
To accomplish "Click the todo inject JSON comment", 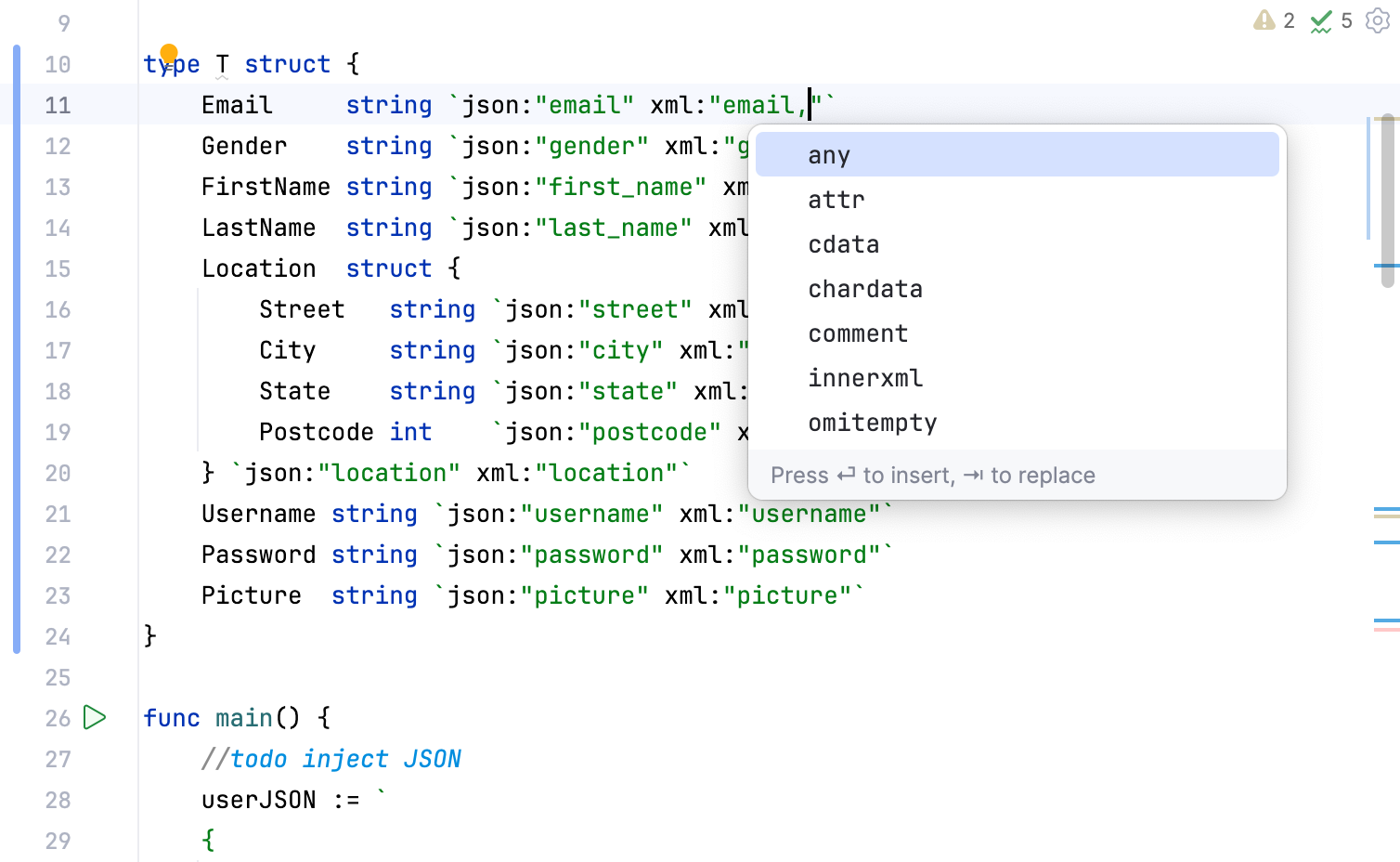I will [331, 758].
